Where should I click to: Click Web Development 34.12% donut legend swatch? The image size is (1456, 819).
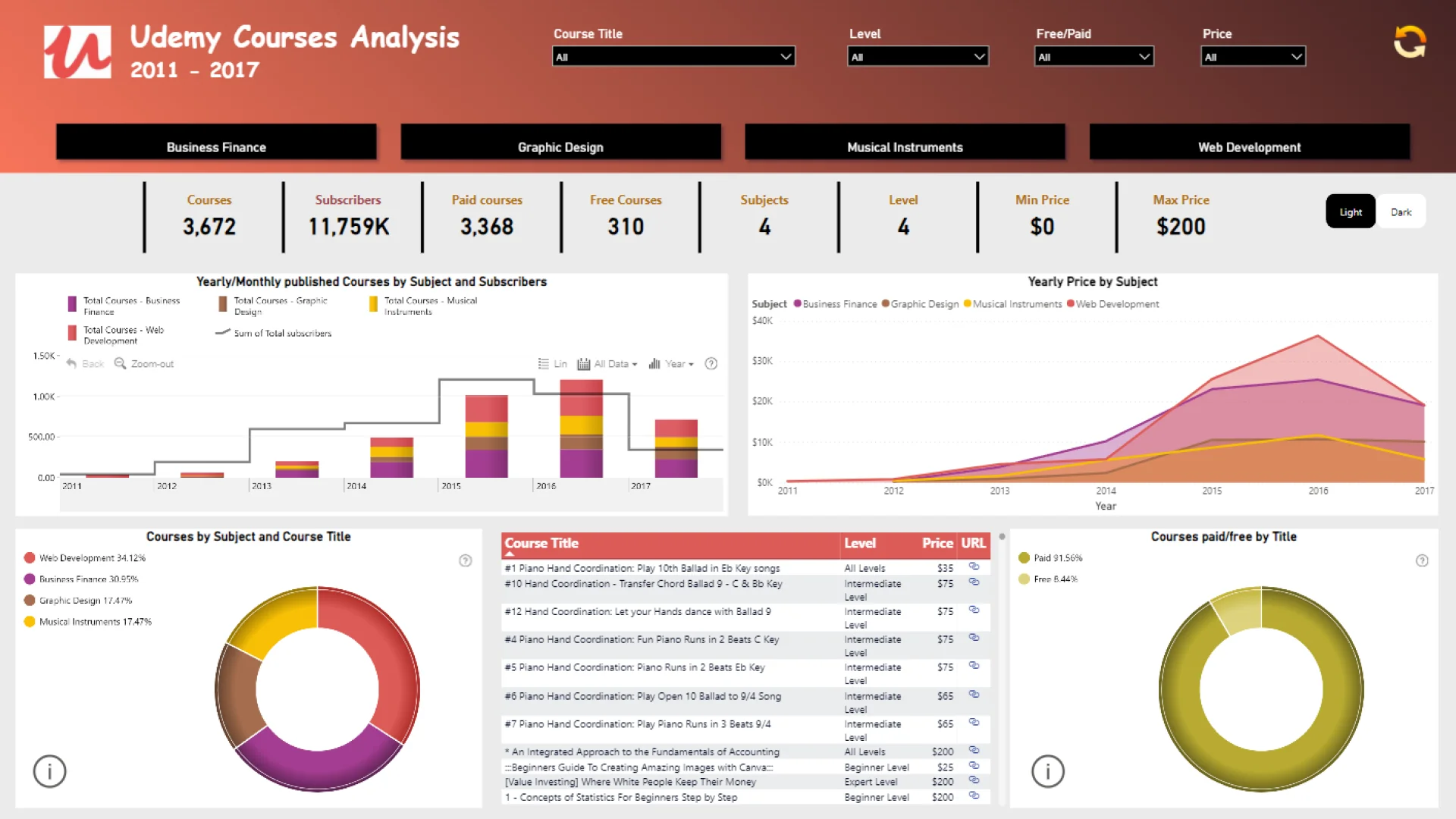point(30,558)
